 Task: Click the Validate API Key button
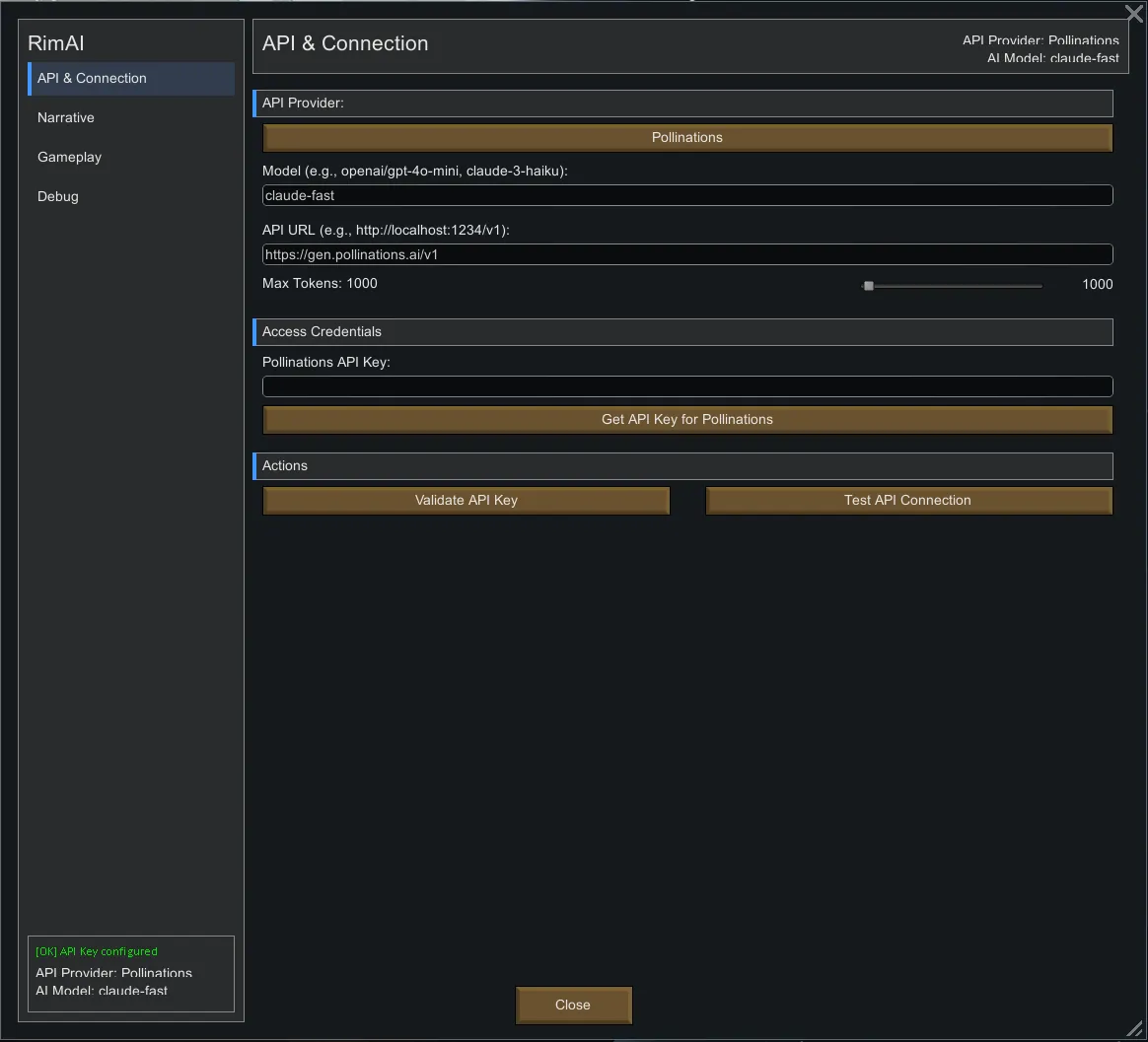point(466,501)
